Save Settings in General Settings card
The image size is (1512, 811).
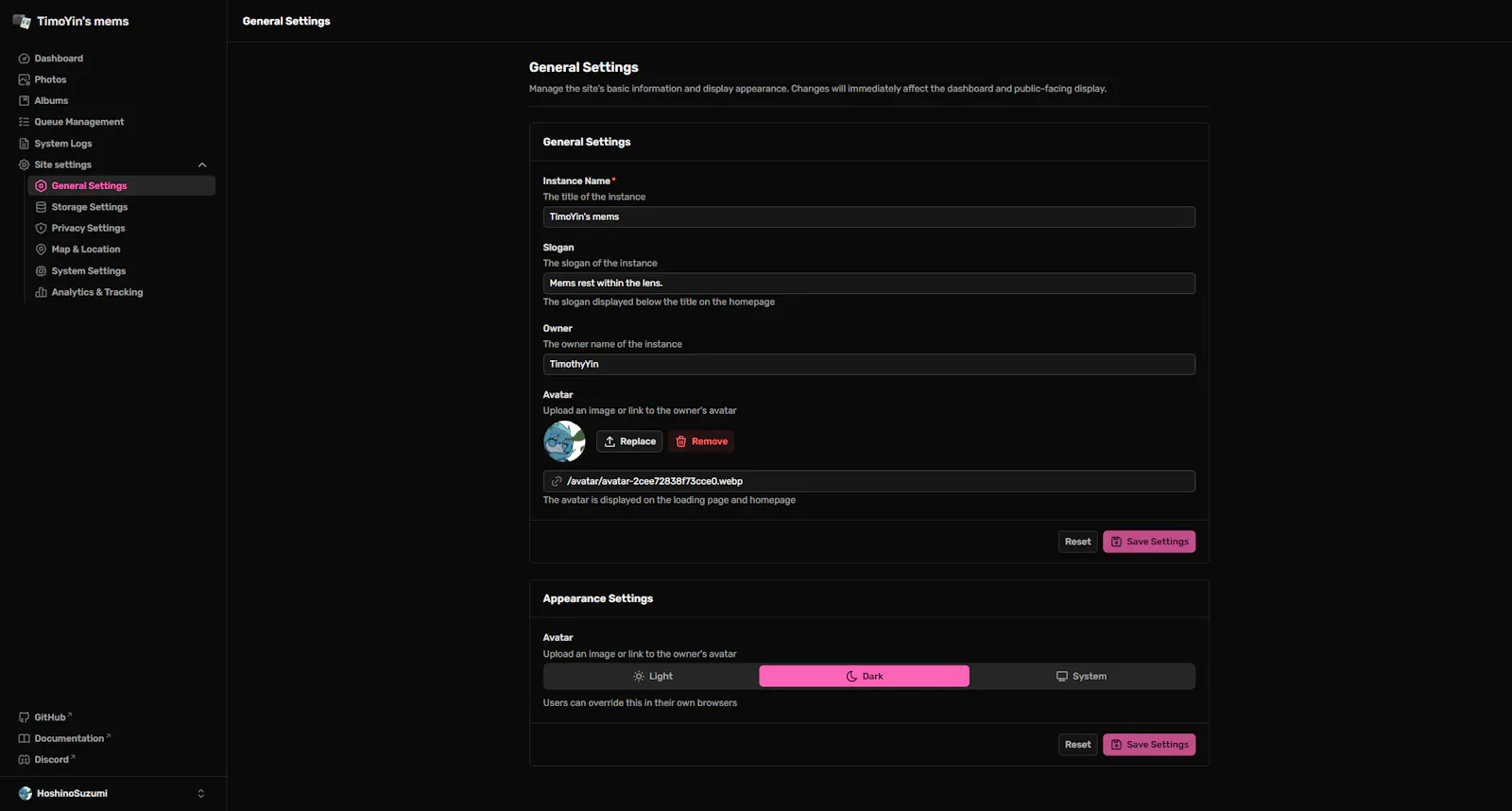coord(1149,542)
